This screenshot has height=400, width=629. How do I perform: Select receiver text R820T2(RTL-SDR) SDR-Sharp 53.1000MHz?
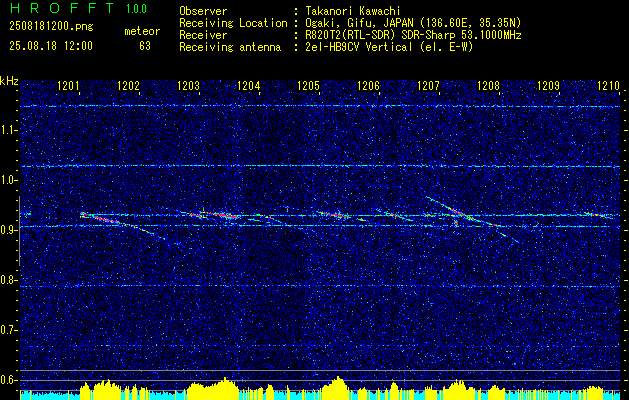click(x=413, y=35)
